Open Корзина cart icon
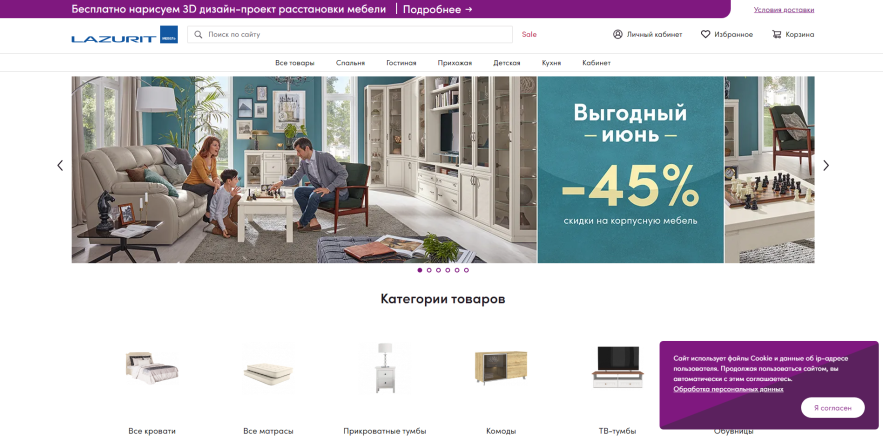The image size is (883, 436). (777, 34)
